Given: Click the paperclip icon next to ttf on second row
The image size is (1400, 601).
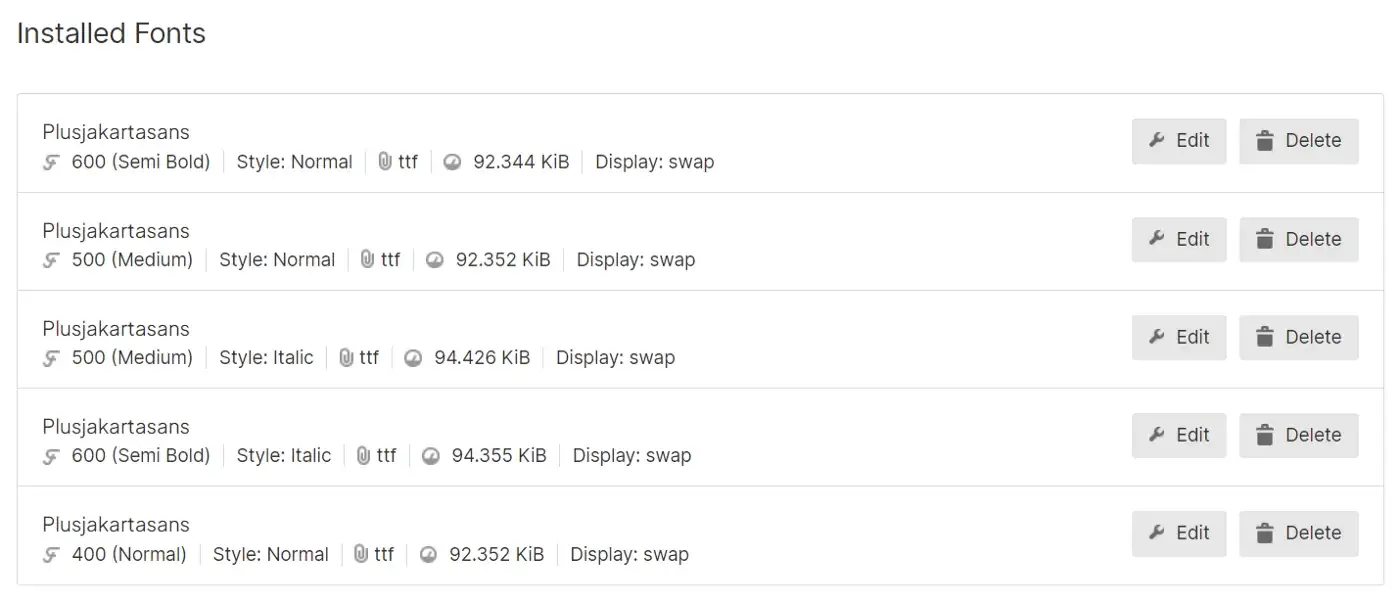Looking at the screenshot, I should coord(368,259).
